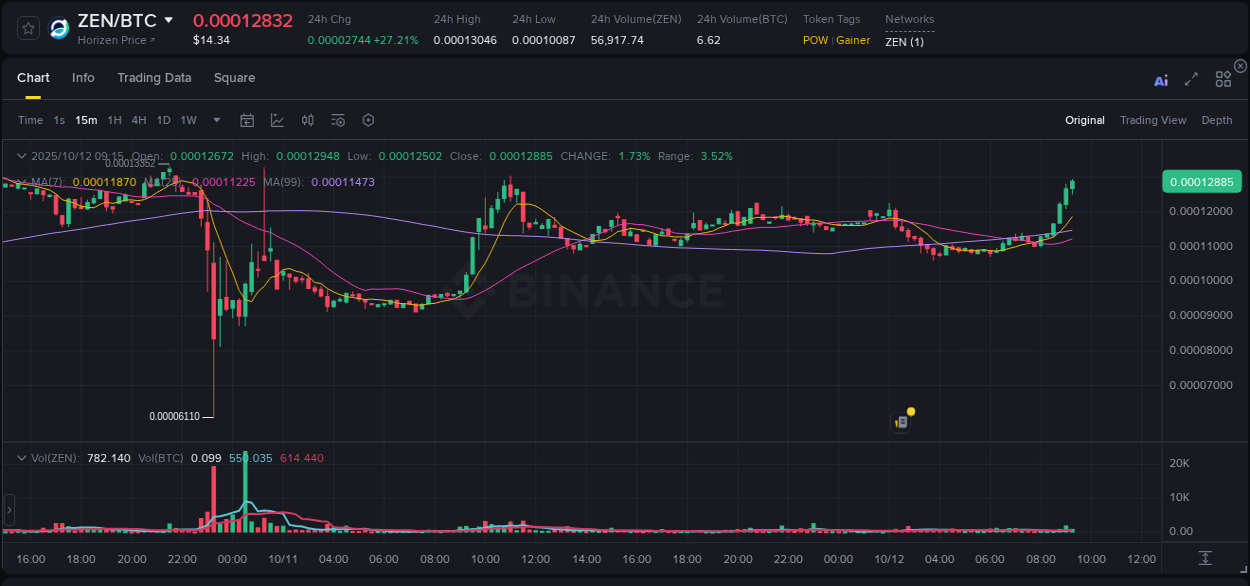Switch to the Trading Data tab

click(154, 78)
